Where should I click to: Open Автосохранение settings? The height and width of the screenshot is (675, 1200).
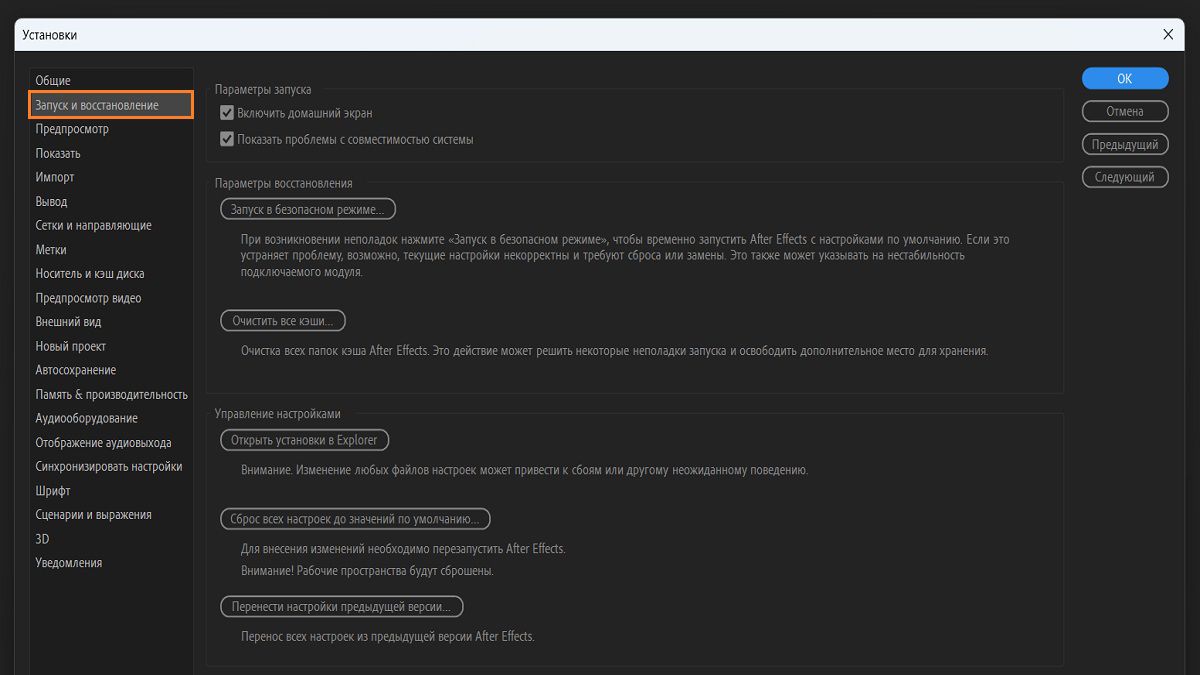(x=77, y=370)
